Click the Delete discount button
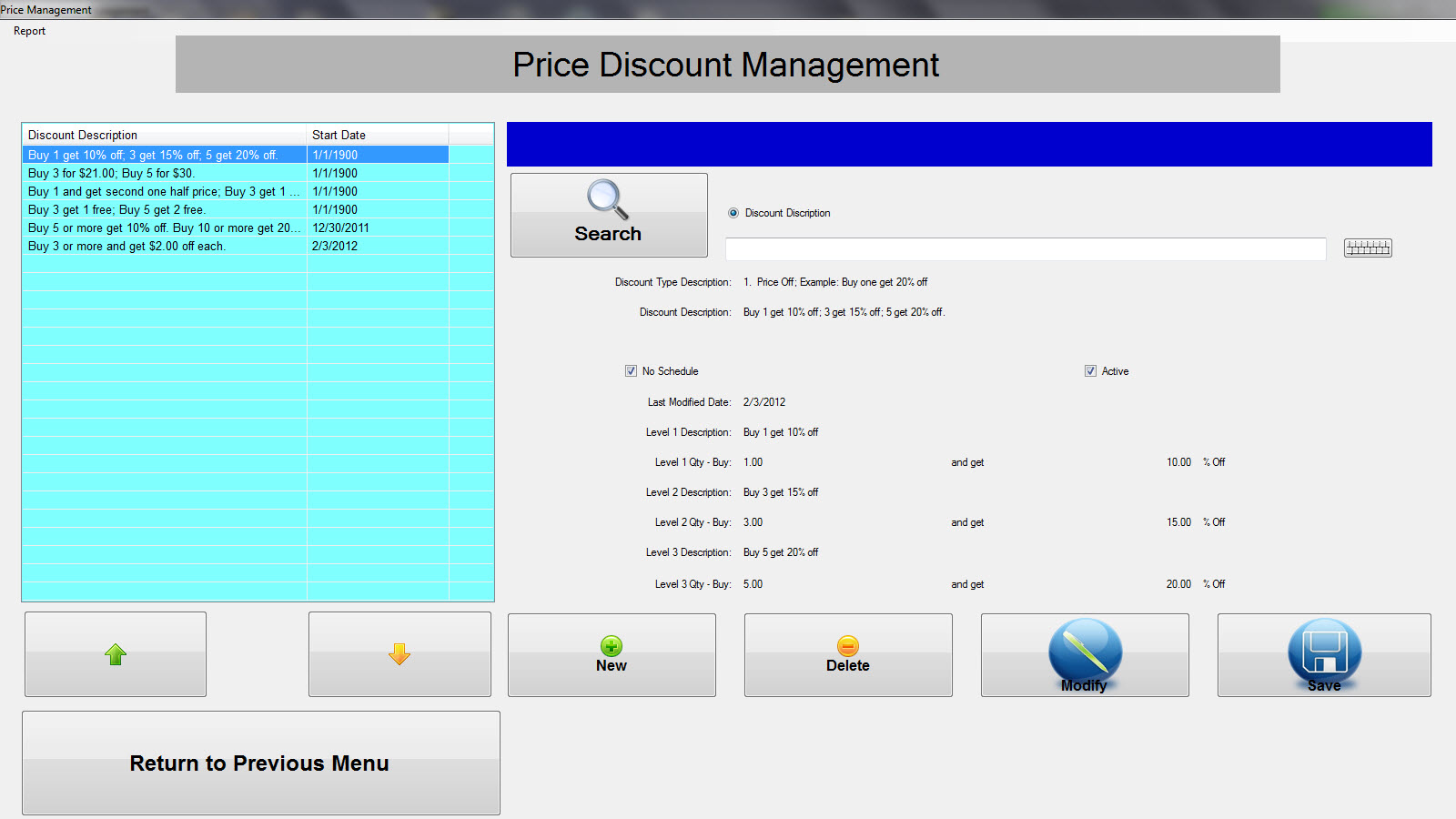 click(x=848, y=655)
